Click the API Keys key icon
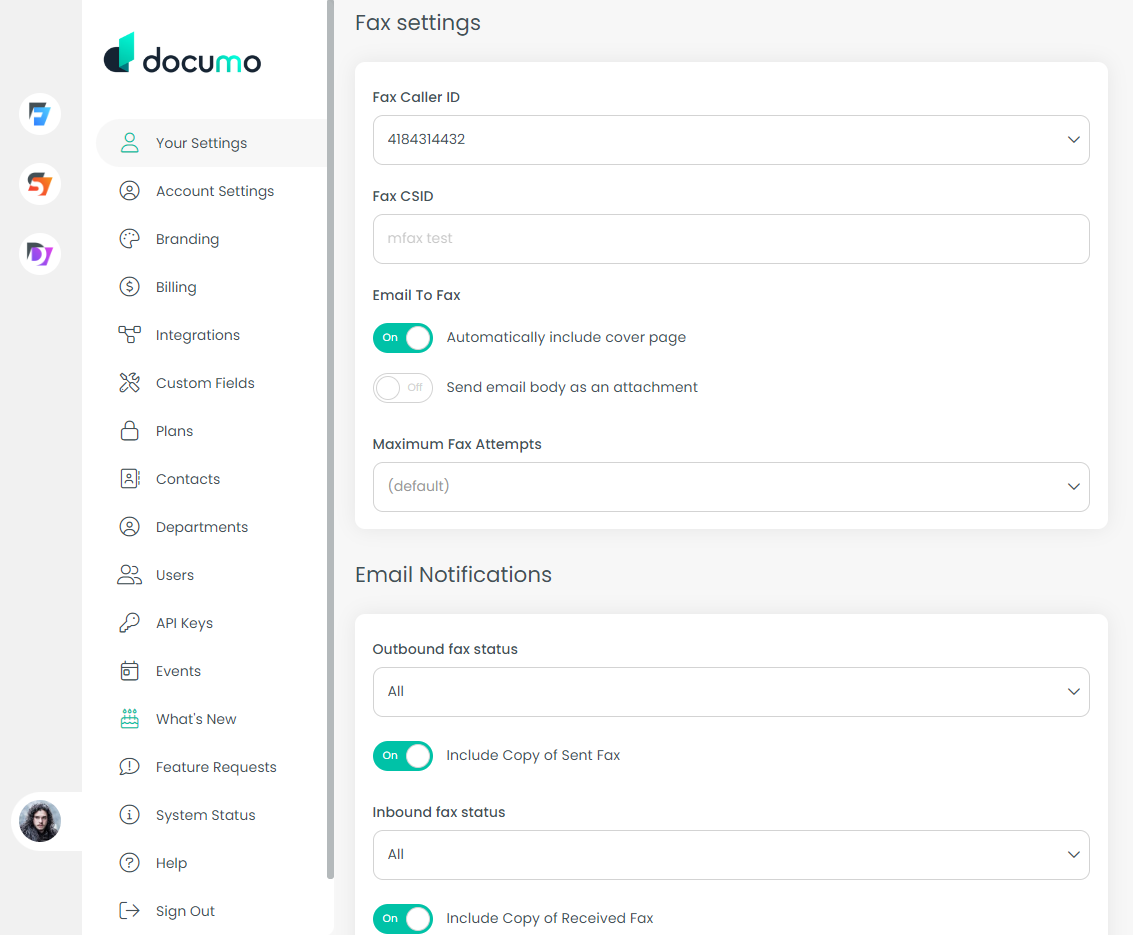 click(129, 623)
